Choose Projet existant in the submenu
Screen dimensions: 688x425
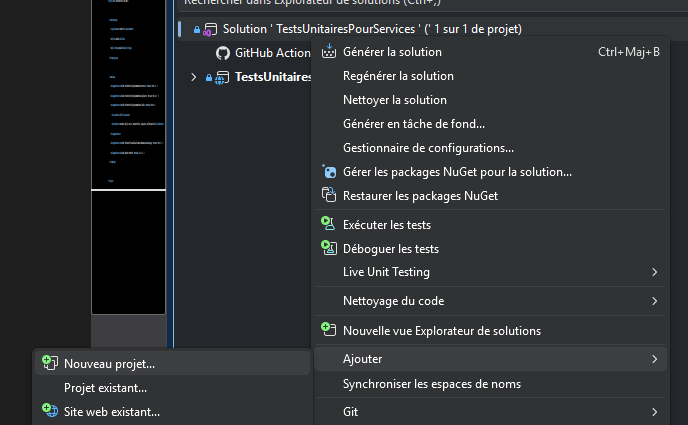tap(172, 388)
